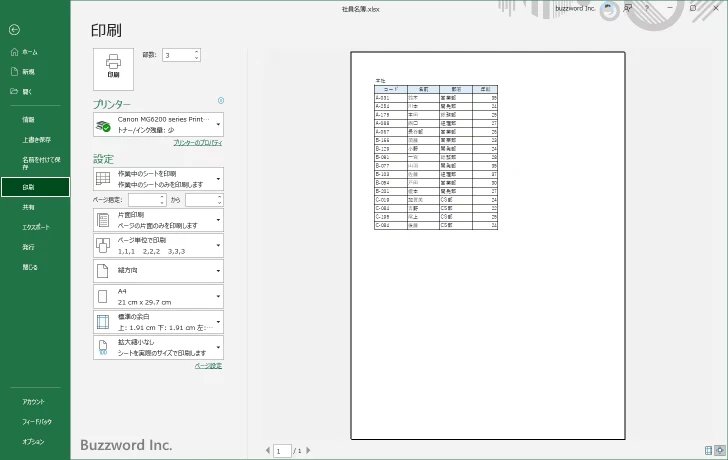Open the A4 paper size dropdown

click(x=158, y=297)
